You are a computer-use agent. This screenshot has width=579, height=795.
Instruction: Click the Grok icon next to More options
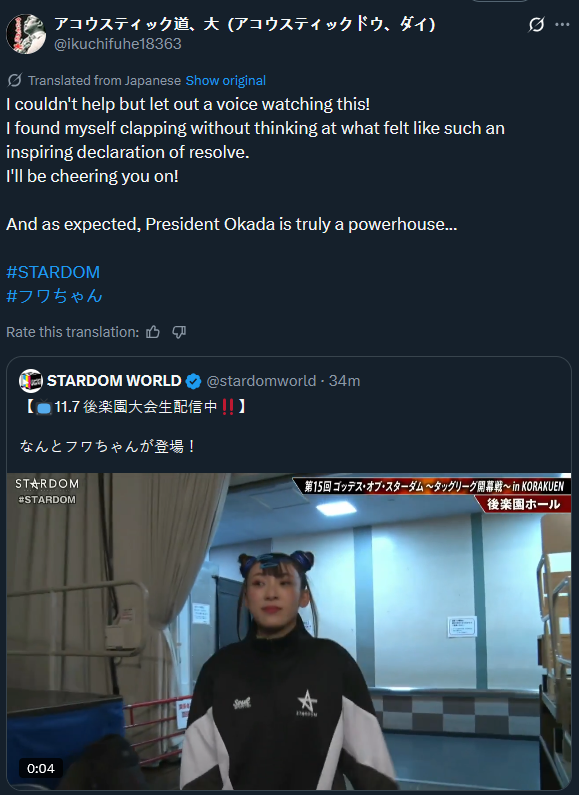click(536, 24)
